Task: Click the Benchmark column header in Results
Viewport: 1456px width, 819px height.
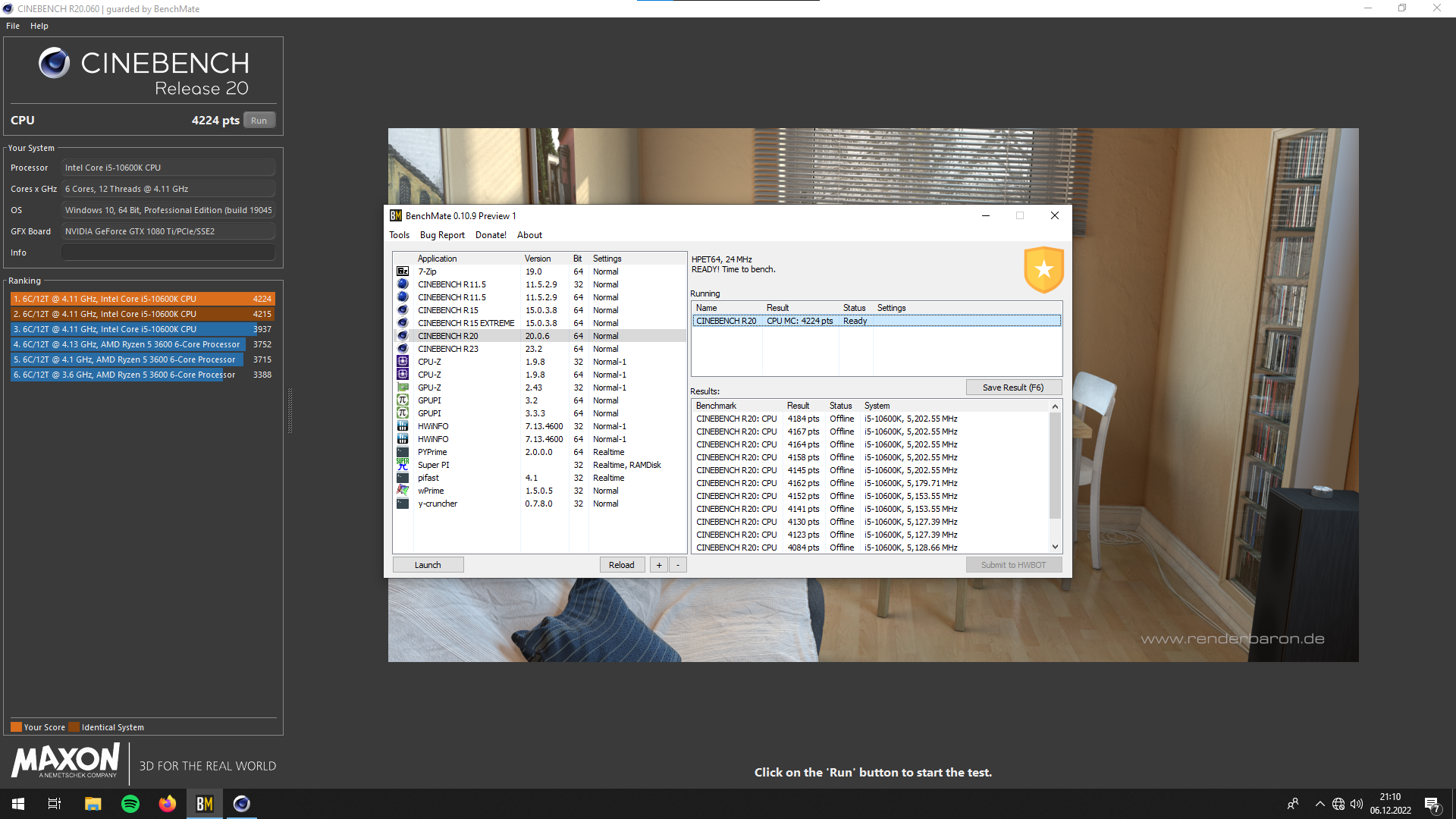Action: click(x=738, y=406)
